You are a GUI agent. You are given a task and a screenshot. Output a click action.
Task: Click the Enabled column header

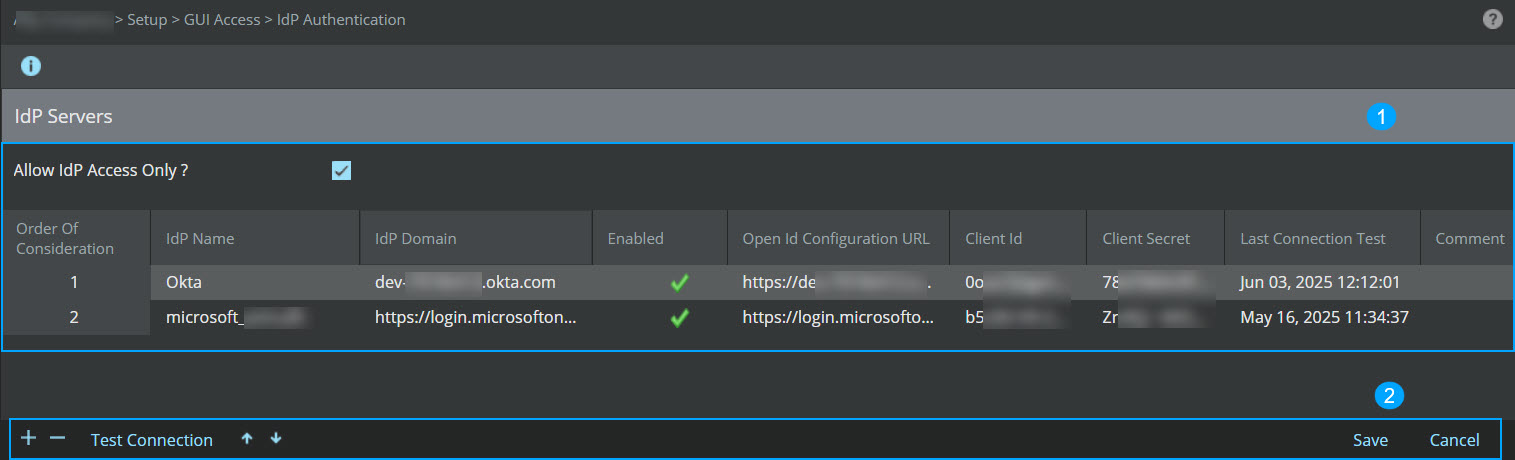point(660,238)
